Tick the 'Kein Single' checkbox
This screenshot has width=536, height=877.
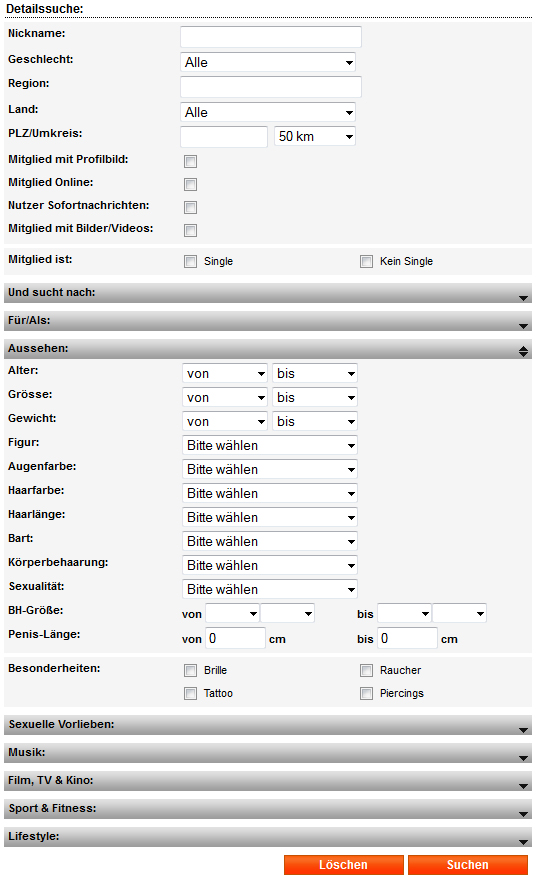pyautogui.click(x=366, y=261)
